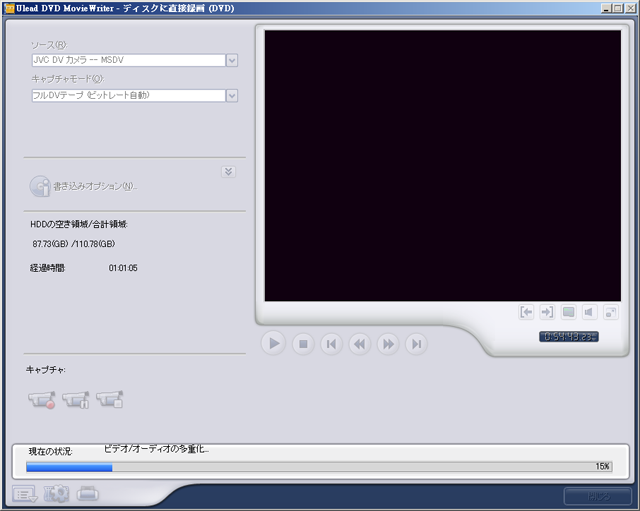Click the キャプチャモード(O) label

point(68,79)
